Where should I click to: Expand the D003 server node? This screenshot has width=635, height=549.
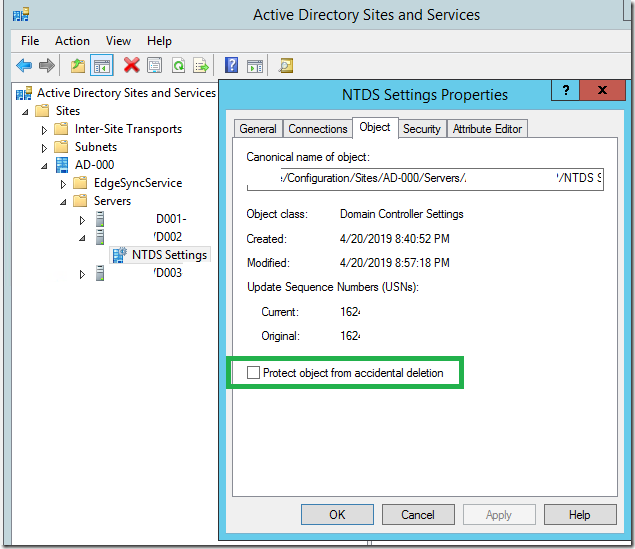(82, 274)
